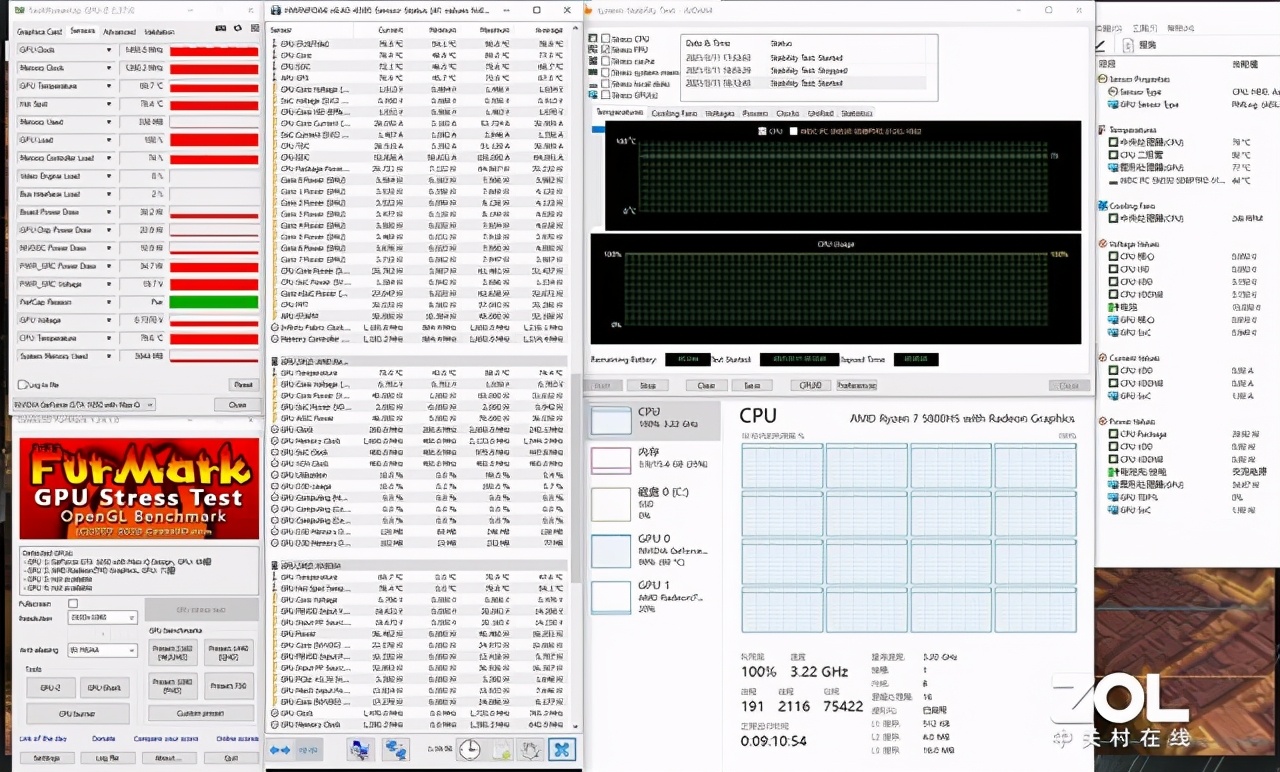Click FurMark GPU Shark button
The height and width of the screenshot is (772, 1280).
tap(104, 688)
